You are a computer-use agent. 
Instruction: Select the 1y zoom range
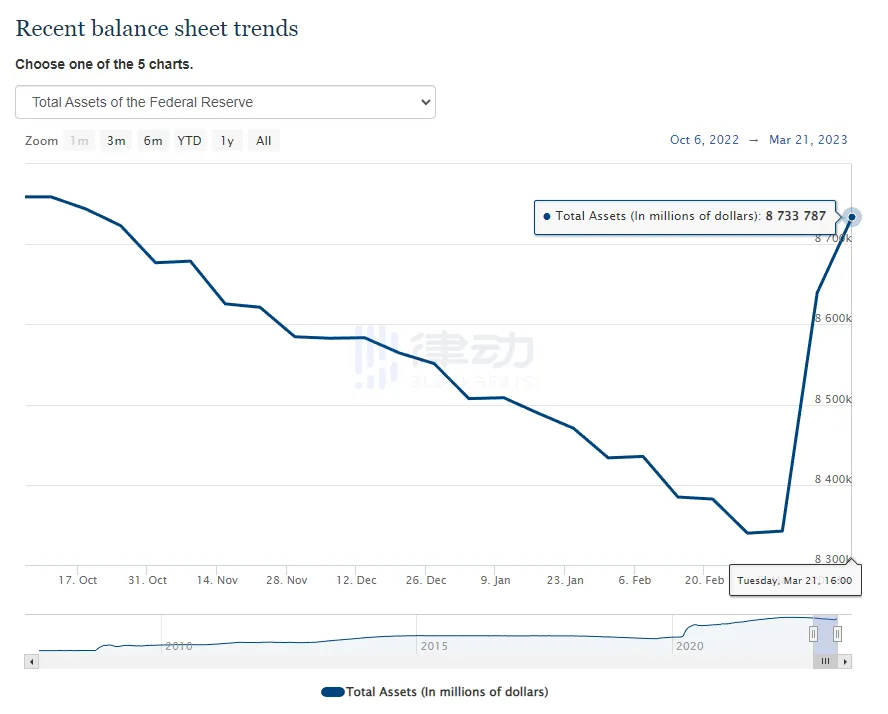(227, 141)
